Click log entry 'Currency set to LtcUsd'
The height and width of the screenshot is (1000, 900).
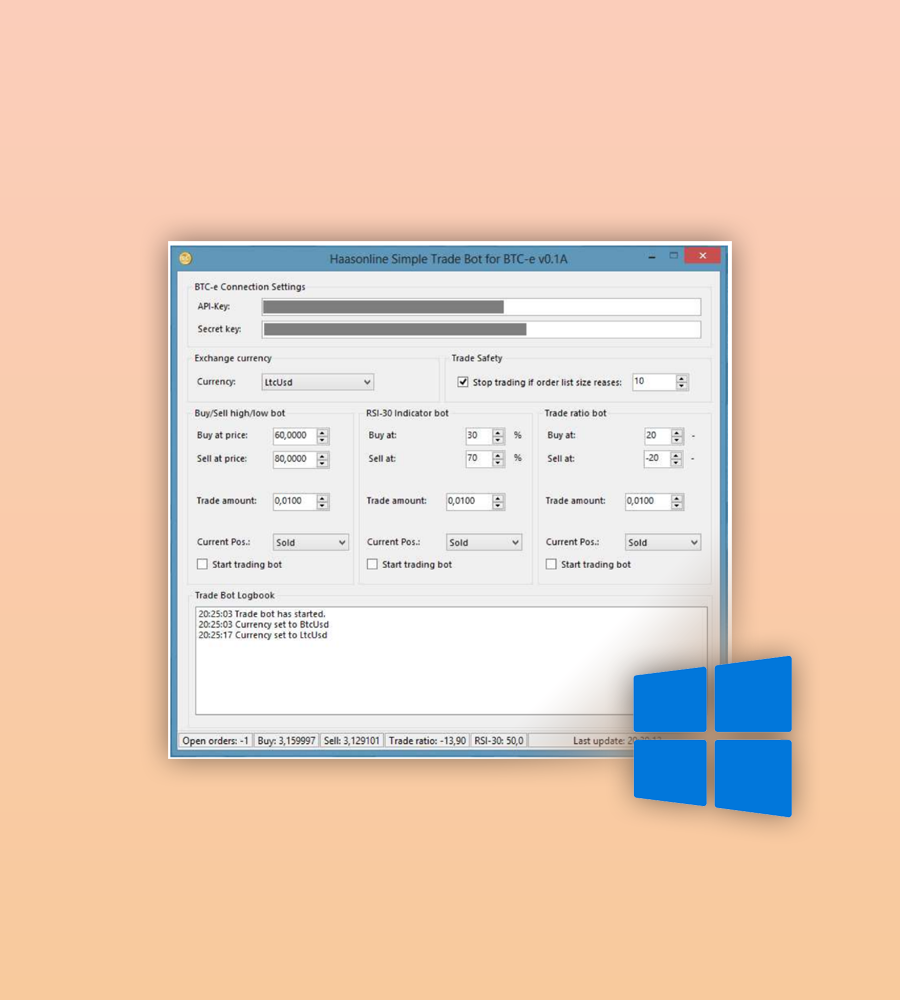(x=263, y=635)
